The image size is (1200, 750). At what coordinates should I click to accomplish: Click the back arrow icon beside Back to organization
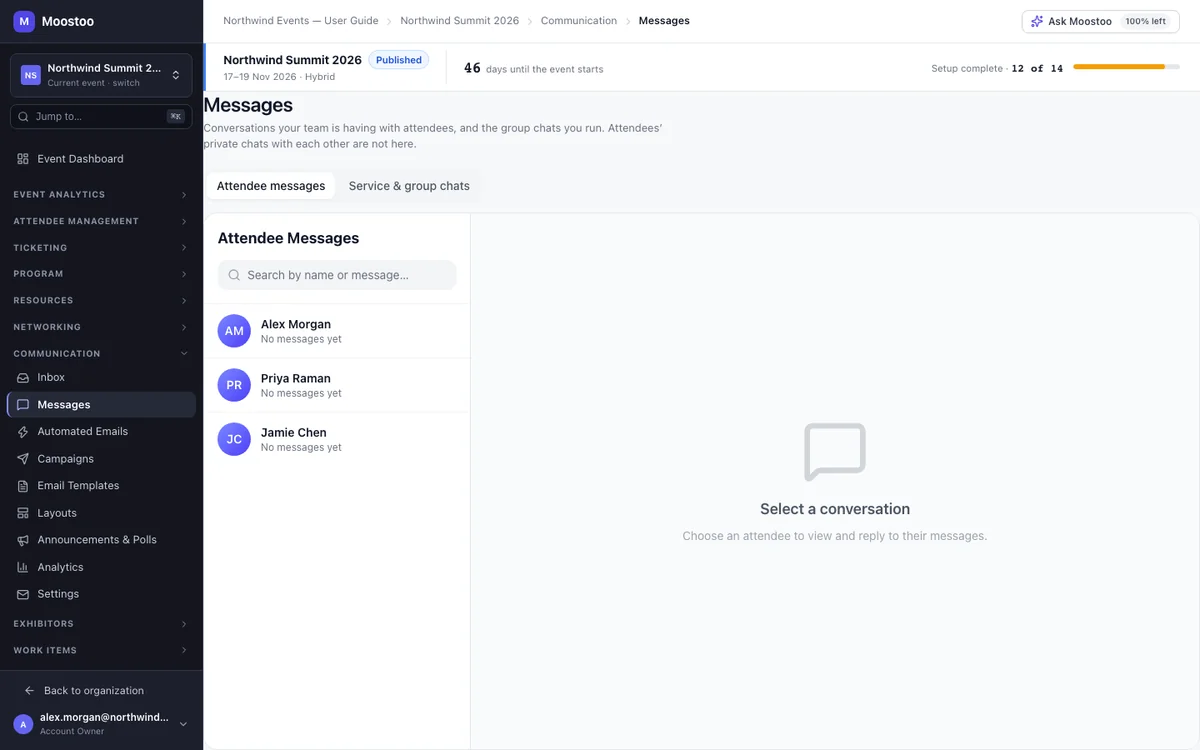click(30, 691)
